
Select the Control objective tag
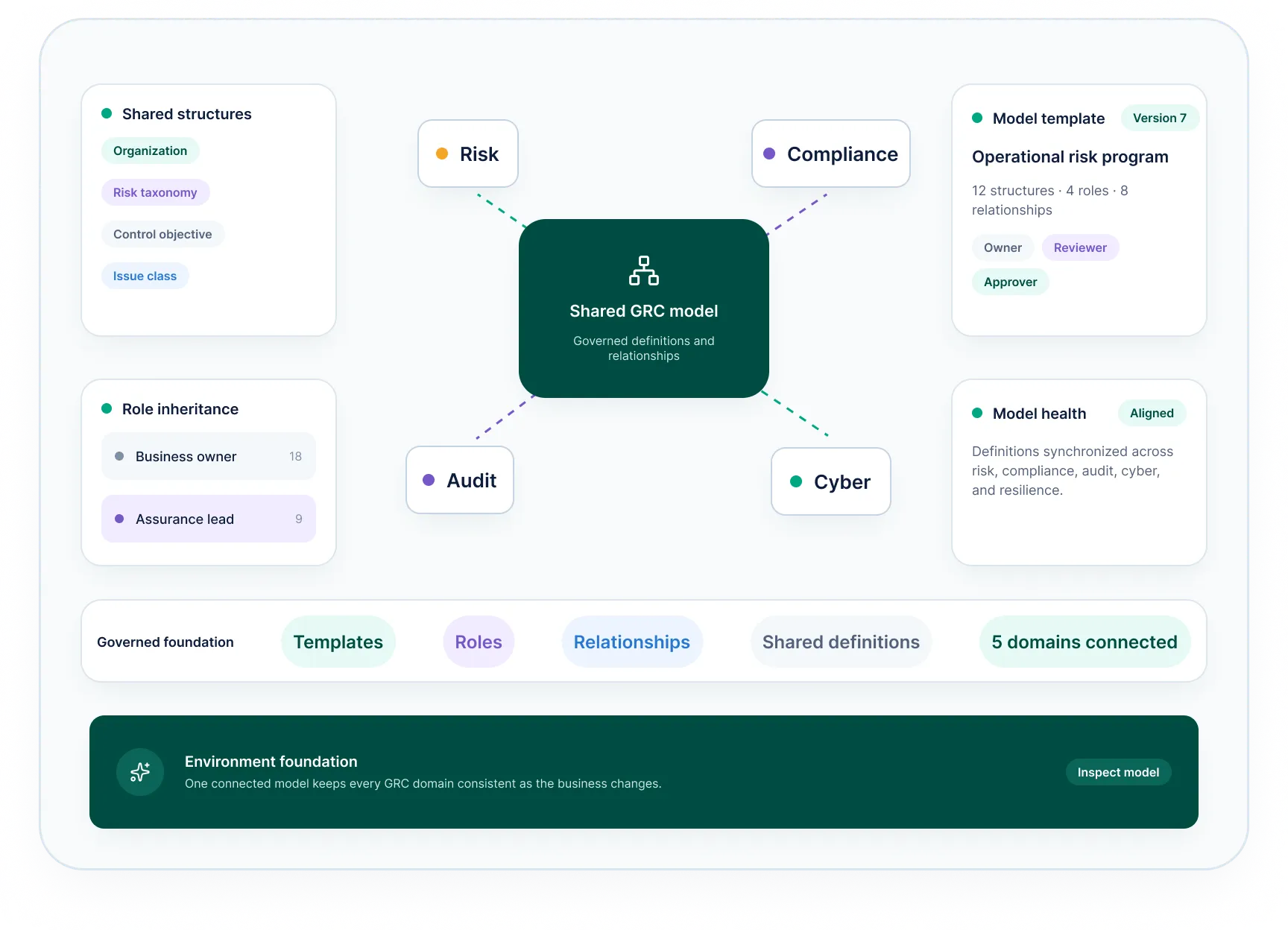[162, 234]
